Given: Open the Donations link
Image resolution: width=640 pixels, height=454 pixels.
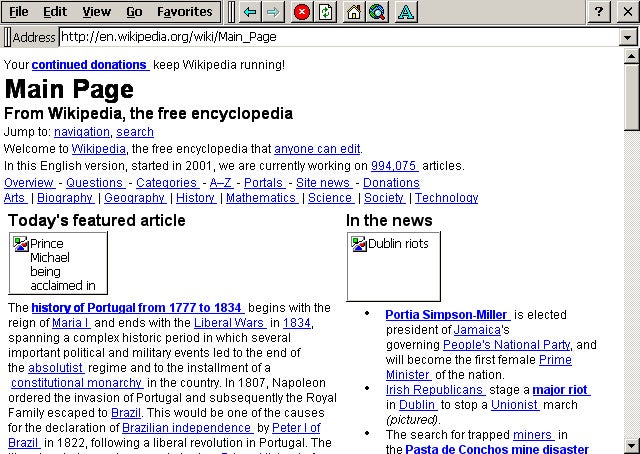Looking at the screenshot, I should click(391, 182).
